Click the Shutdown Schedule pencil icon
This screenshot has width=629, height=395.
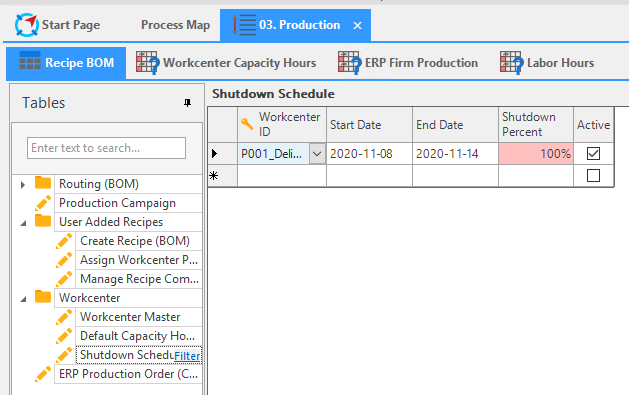(x=64, y=355)
